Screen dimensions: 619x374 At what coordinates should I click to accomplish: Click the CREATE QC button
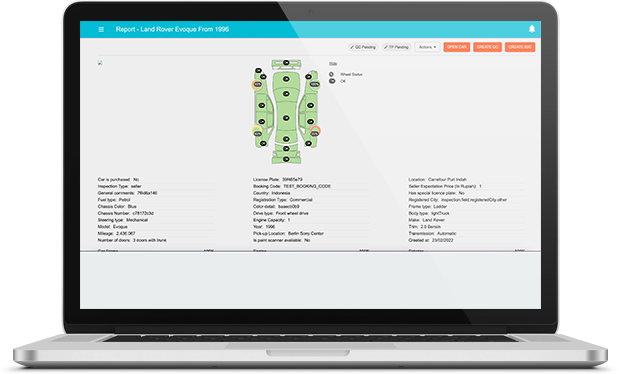point(488,47)
